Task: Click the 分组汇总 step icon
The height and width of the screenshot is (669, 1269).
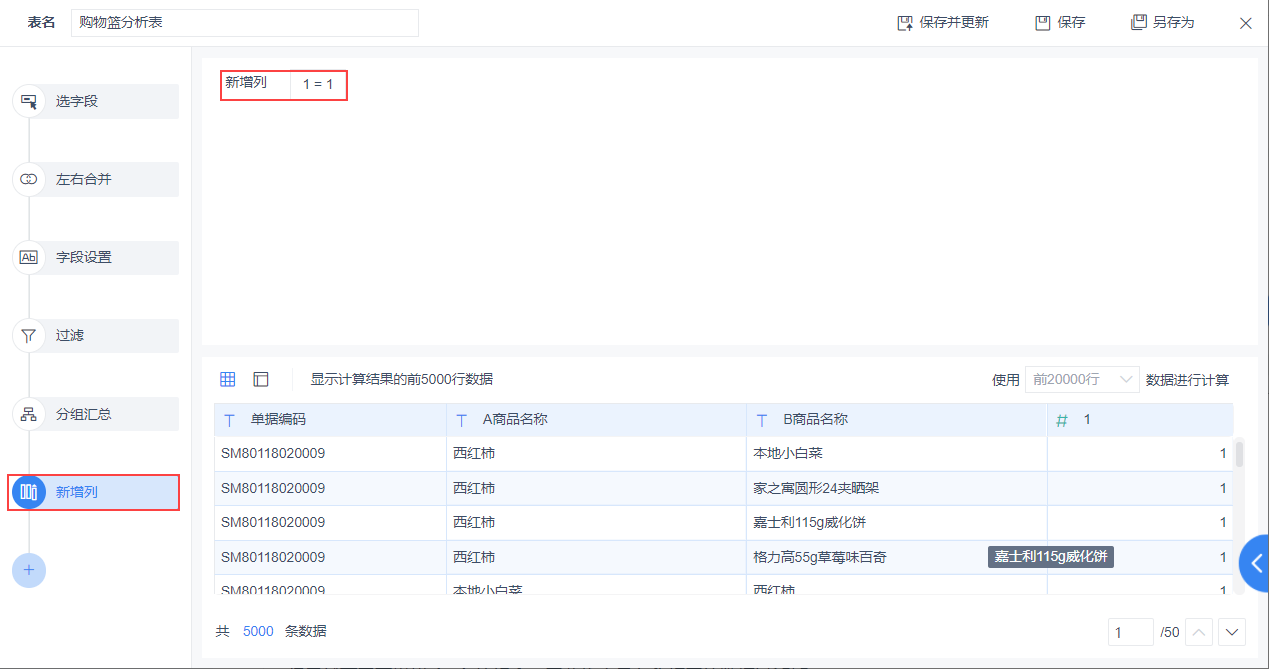Action: [29, 414]
